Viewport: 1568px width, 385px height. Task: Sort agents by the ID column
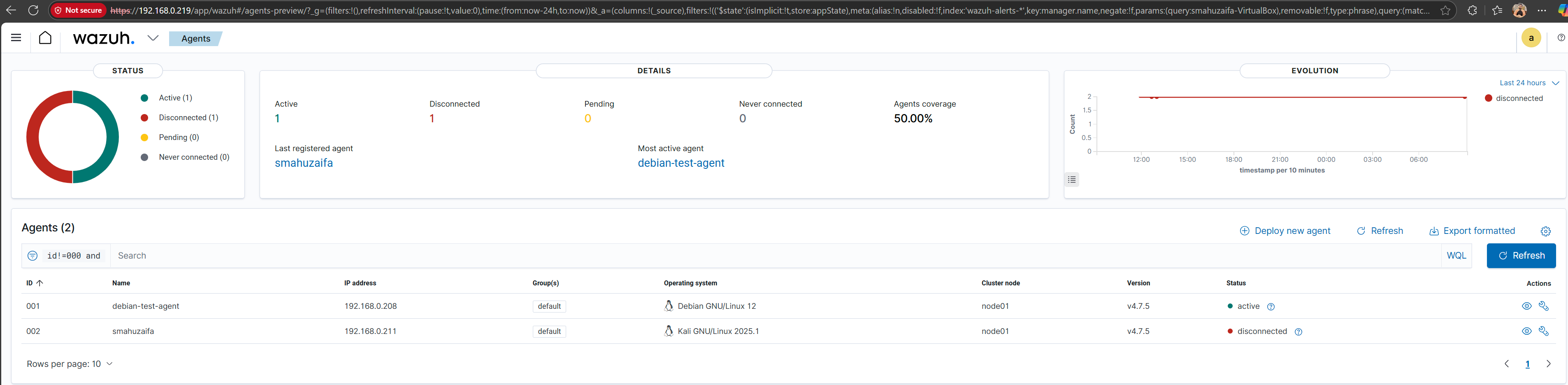tap(35, 283)
